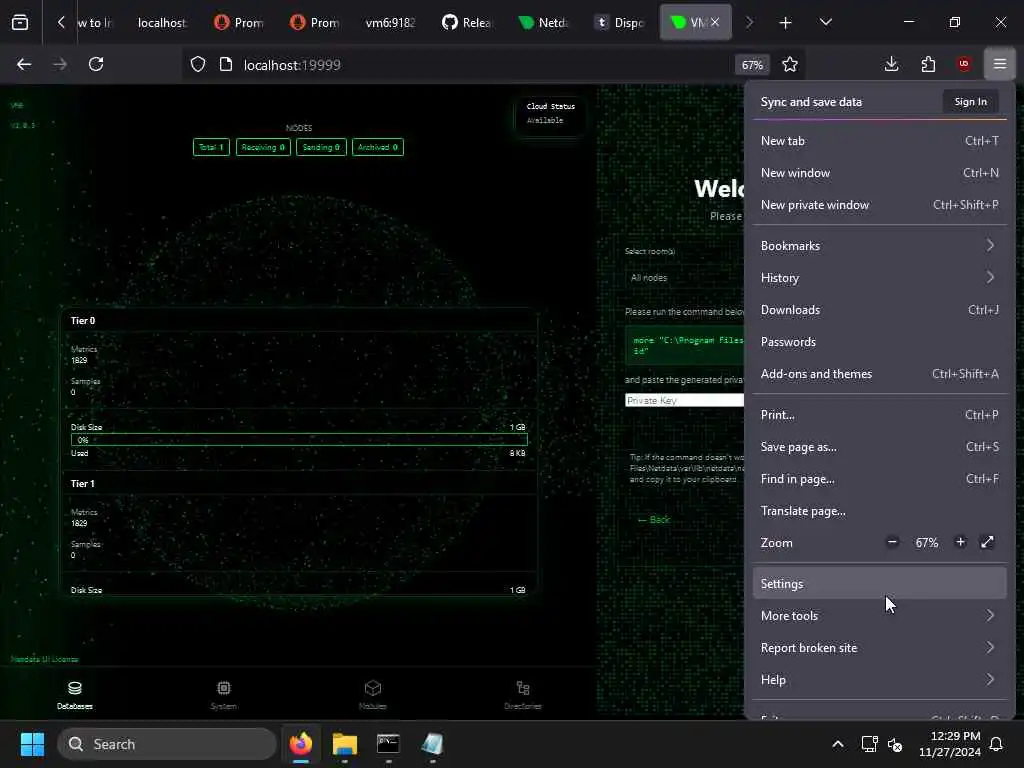Open Passwords from the menu
1024x768 pixels.
click(880, 342)
